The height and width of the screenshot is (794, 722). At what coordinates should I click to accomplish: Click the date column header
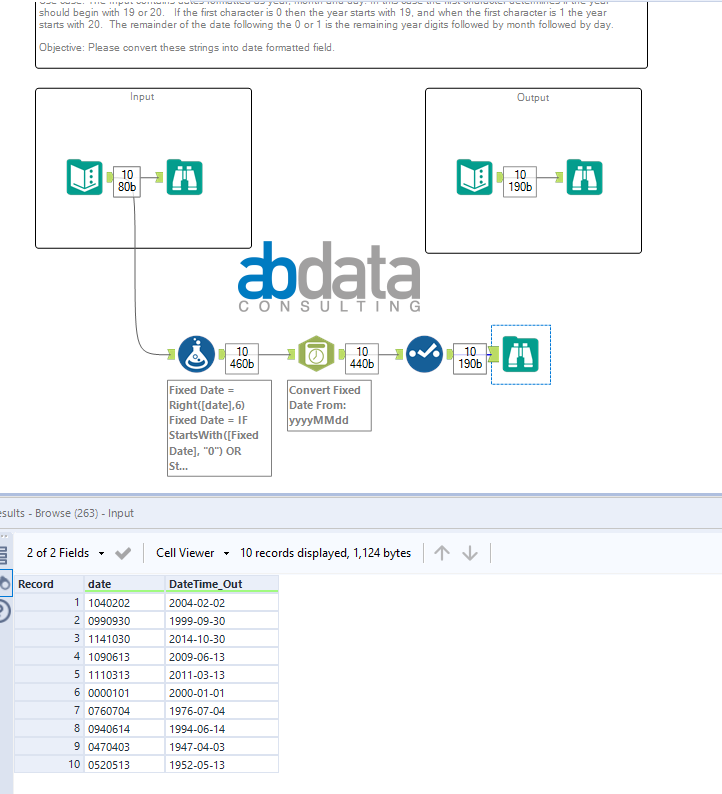point(125,584)
